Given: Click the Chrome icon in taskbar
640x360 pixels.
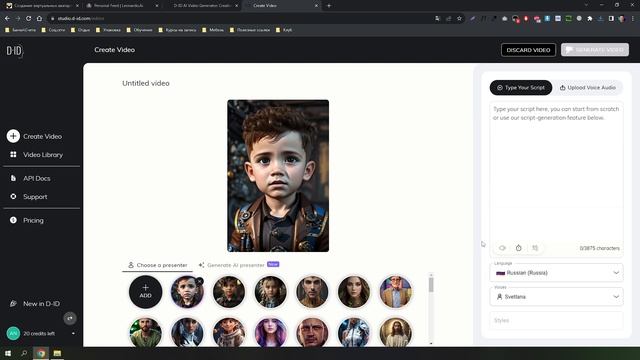Looking at the screenshot, I should pos(41,353).
